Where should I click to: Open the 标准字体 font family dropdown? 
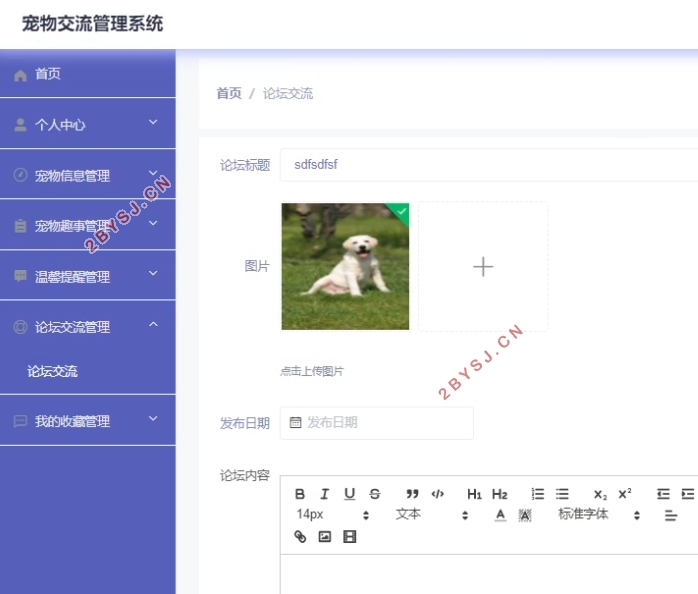point(599,515)
